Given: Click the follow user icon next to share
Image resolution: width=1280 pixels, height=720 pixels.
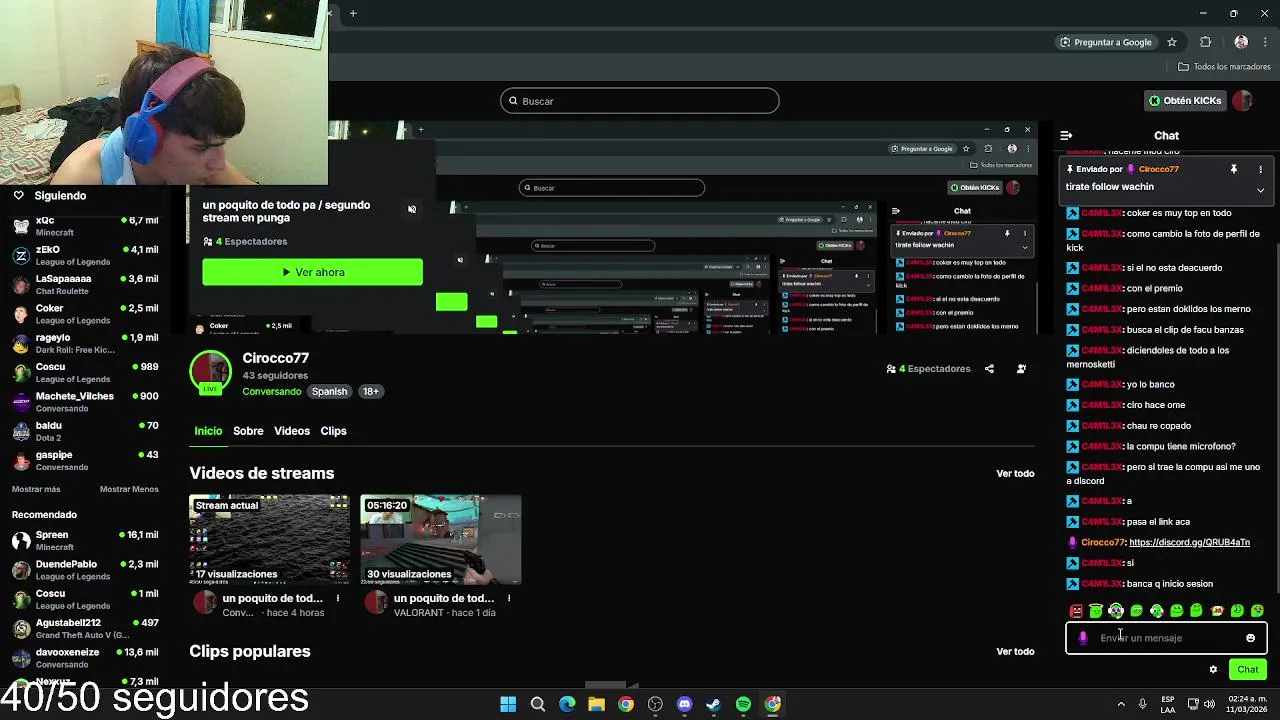Looking at the screenshot, I should pos(1021,369).
